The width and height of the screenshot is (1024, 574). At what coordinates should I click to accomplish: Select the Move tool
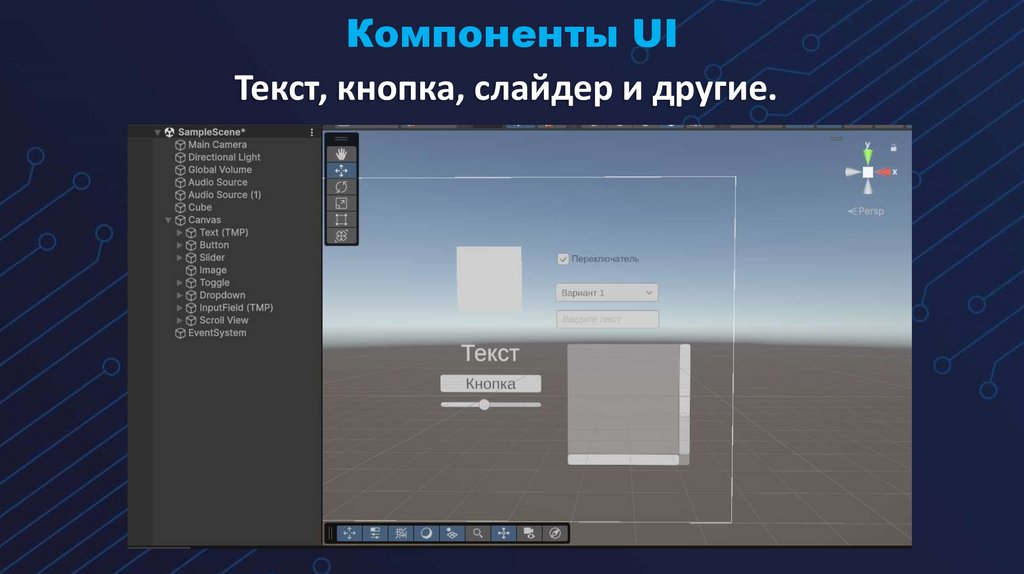pos(341,170)
